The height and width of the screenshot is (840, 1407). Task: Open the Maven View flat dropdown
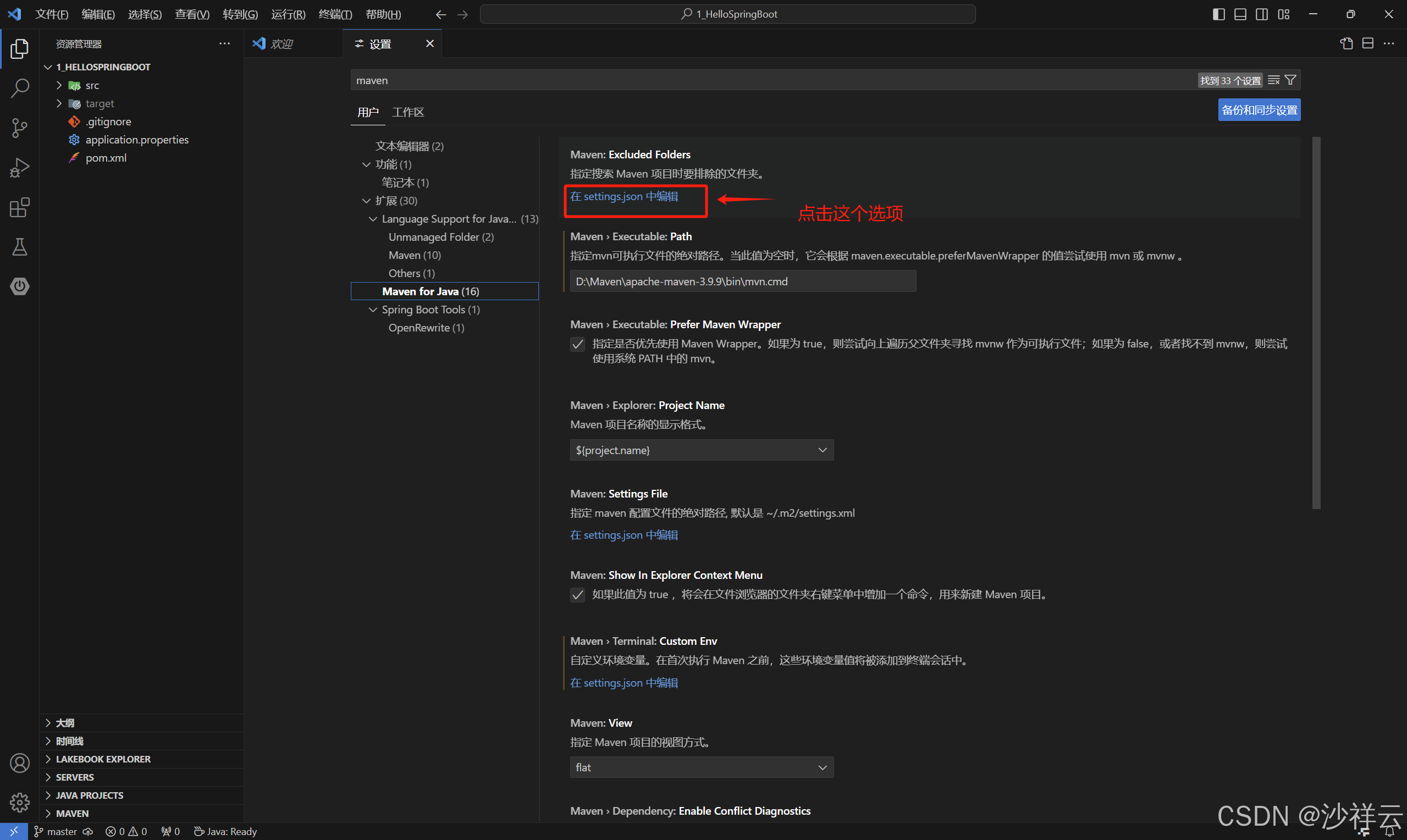point(702,767)
